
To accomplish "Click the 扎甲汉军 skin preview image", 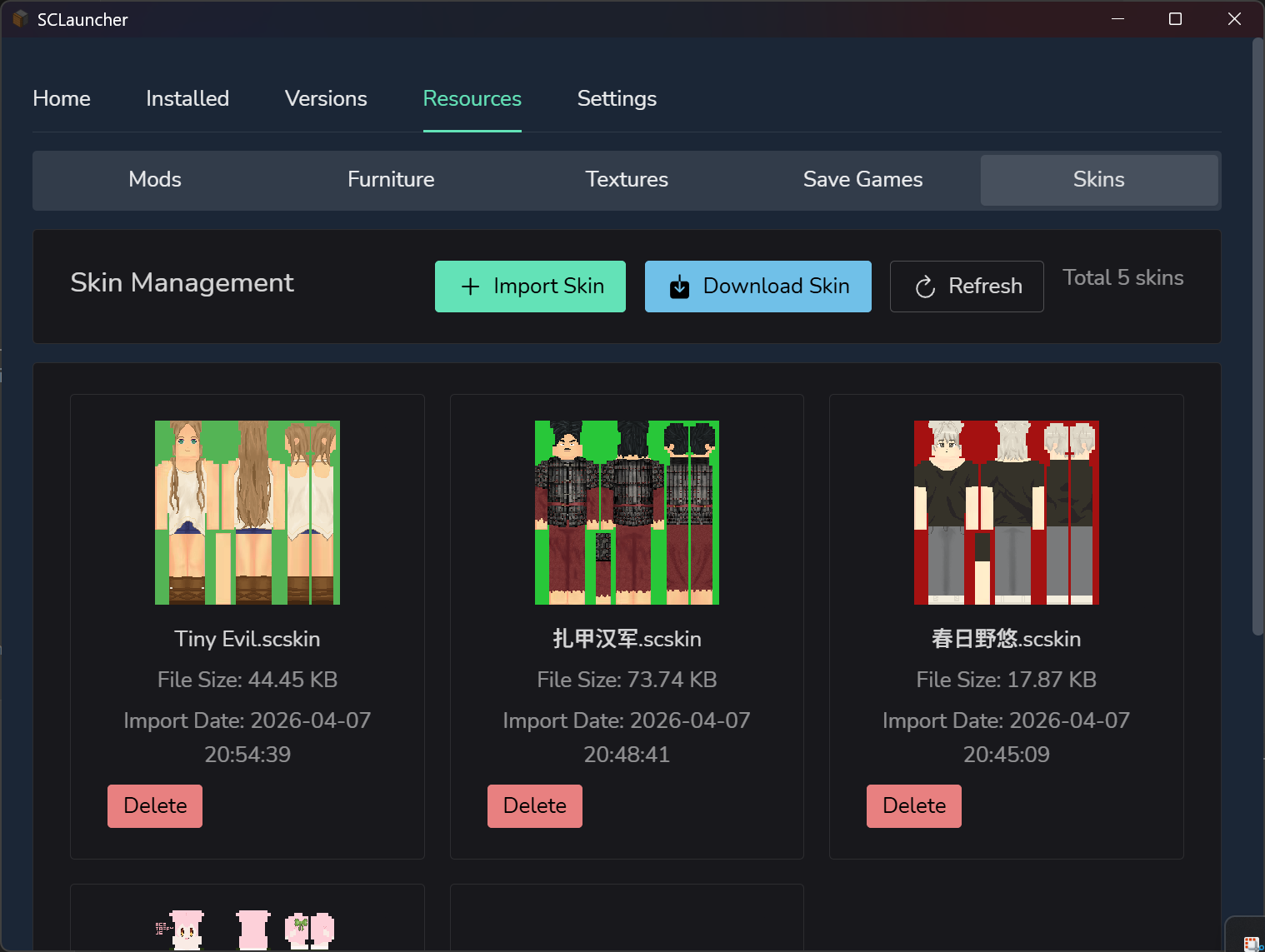I will (627, 512).
